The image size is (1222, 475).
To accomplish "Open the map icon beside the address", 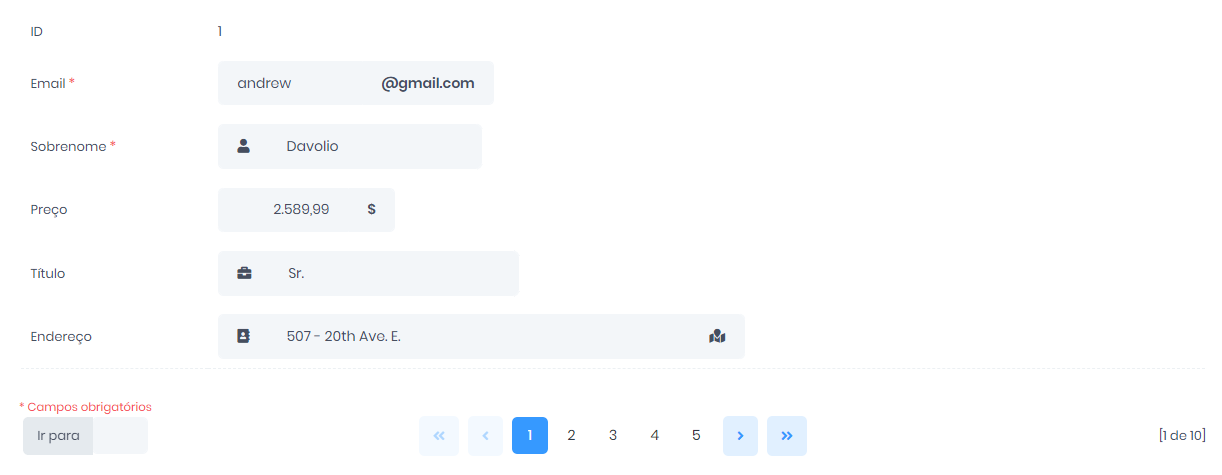I will (x=716, y=336).
